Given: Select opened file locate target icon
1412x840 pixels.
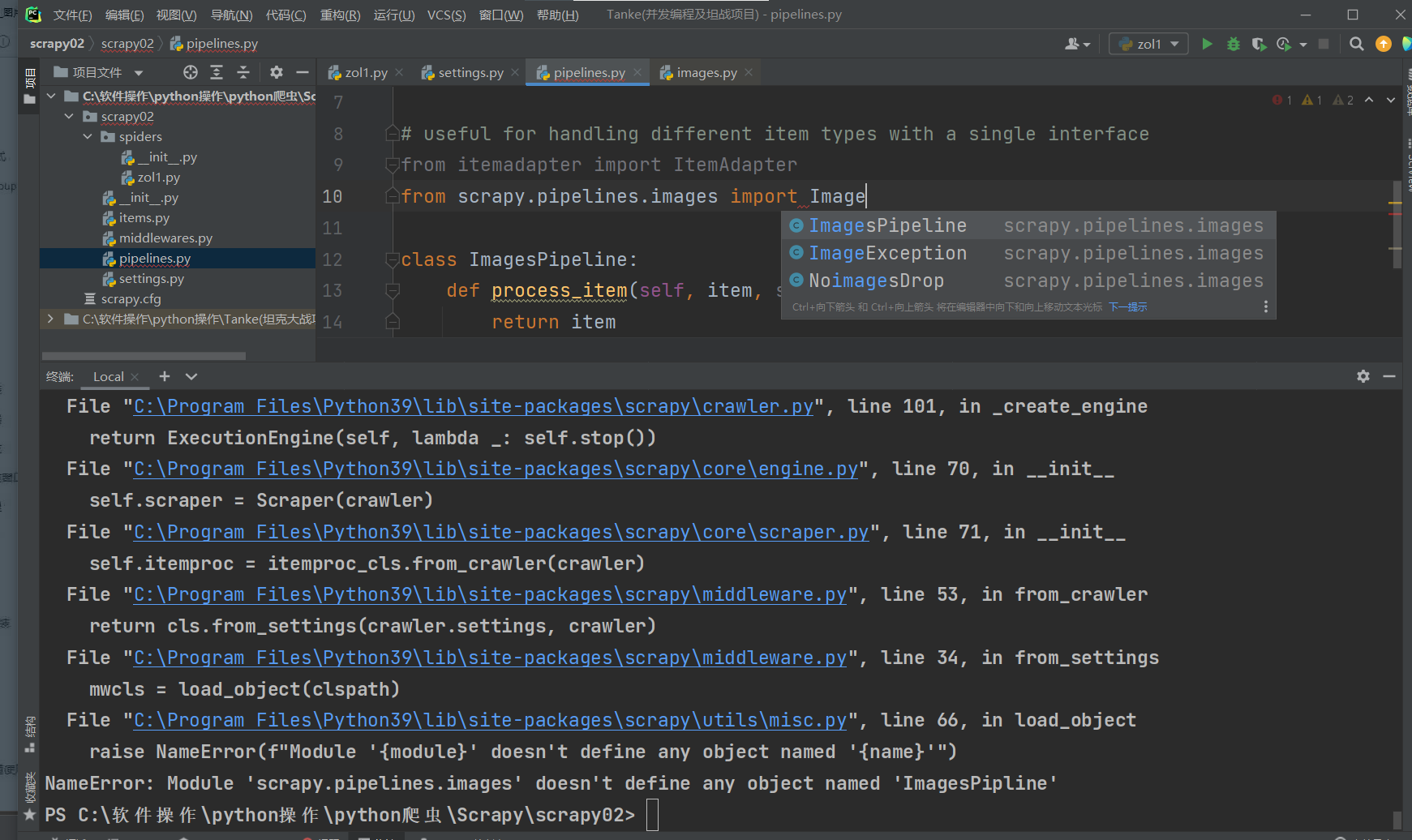Looking at the screenshot, I should [x=191, y=72].
